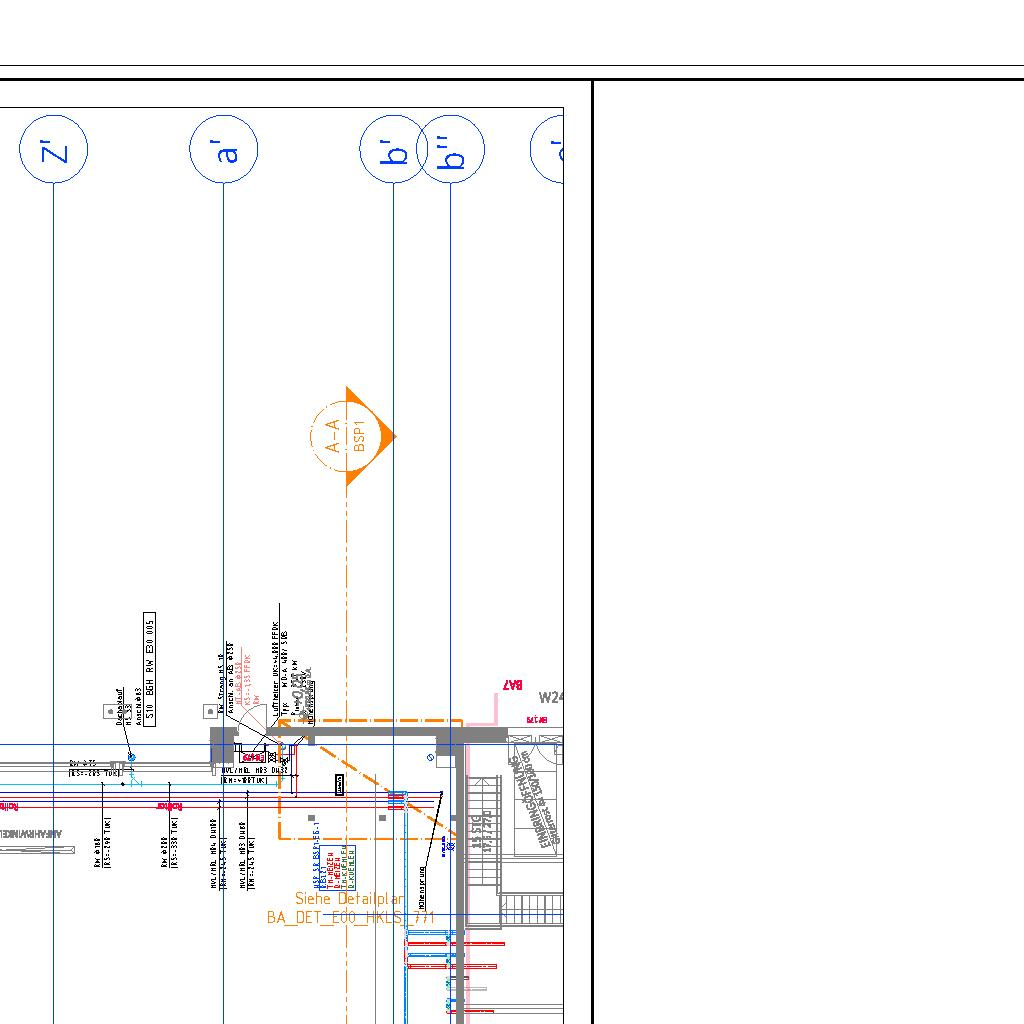This screenshot has height=1024, width=1024.
Task: Select the small blue circle near wall corner
Action: (430, 758)
